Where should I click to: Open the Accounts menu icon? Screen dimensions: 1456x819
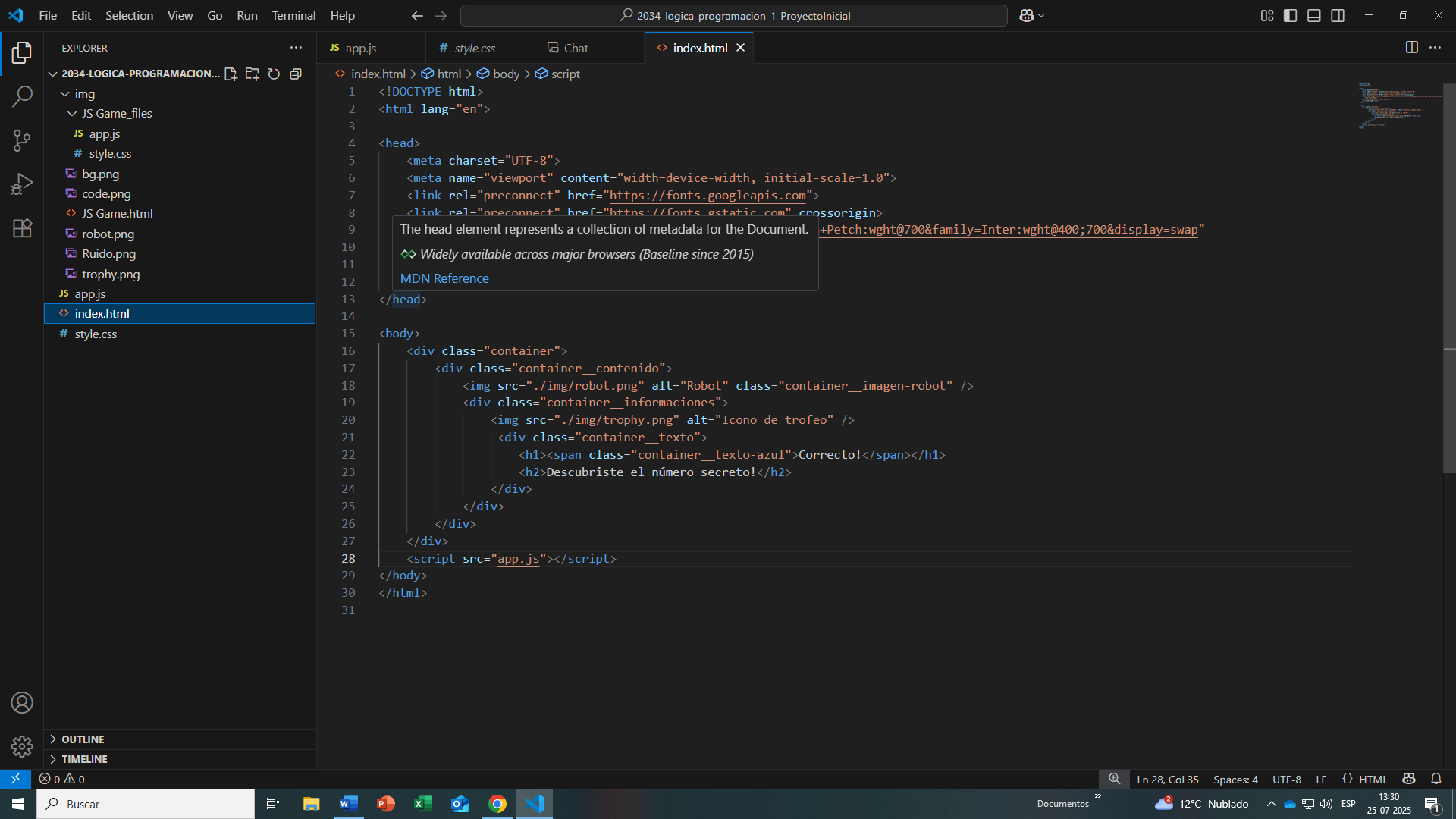[22, 703]
